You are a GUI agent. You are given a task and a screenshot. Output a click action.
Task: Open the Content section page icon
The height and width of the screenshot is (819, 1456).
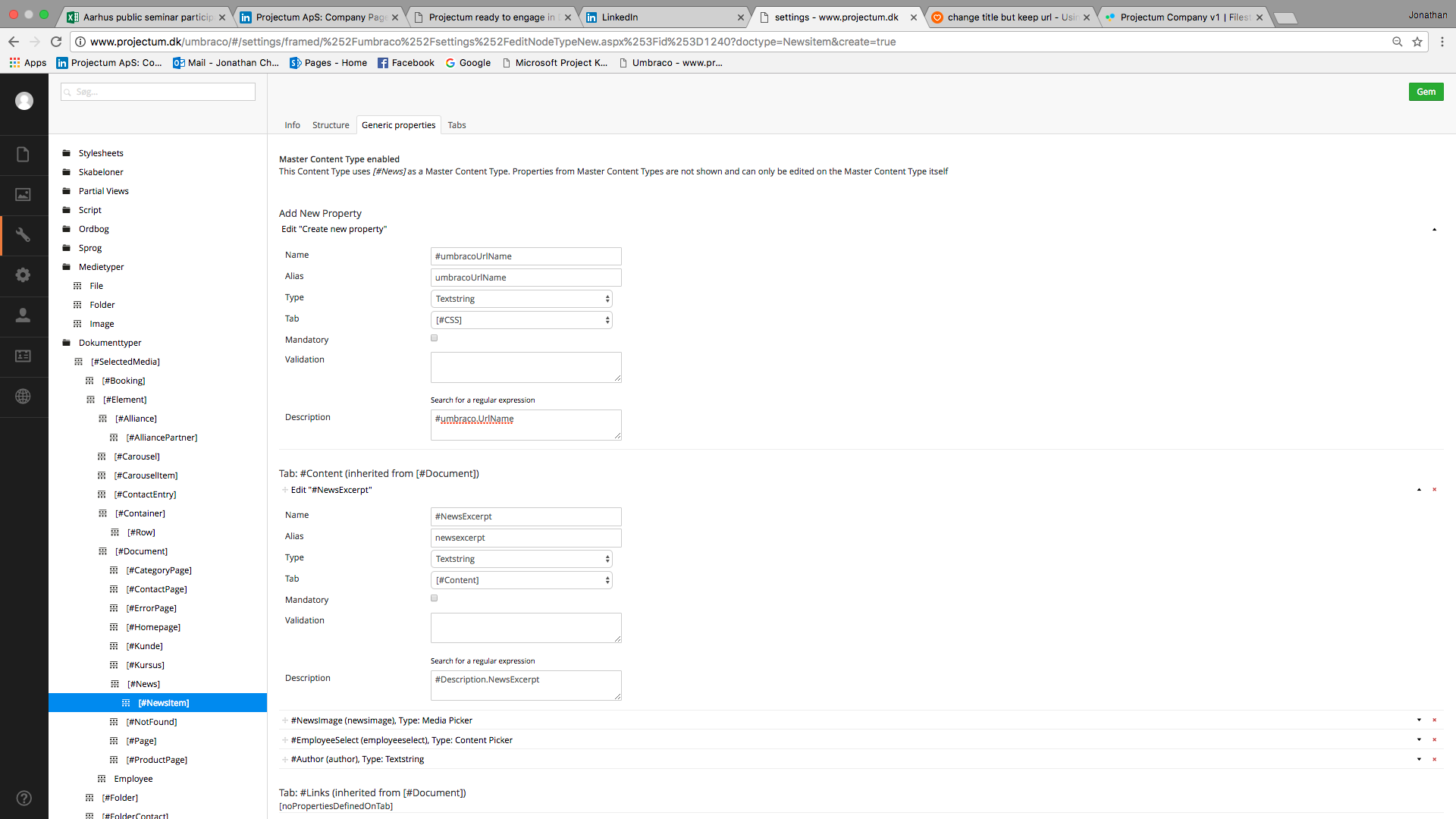coord(23,155)
